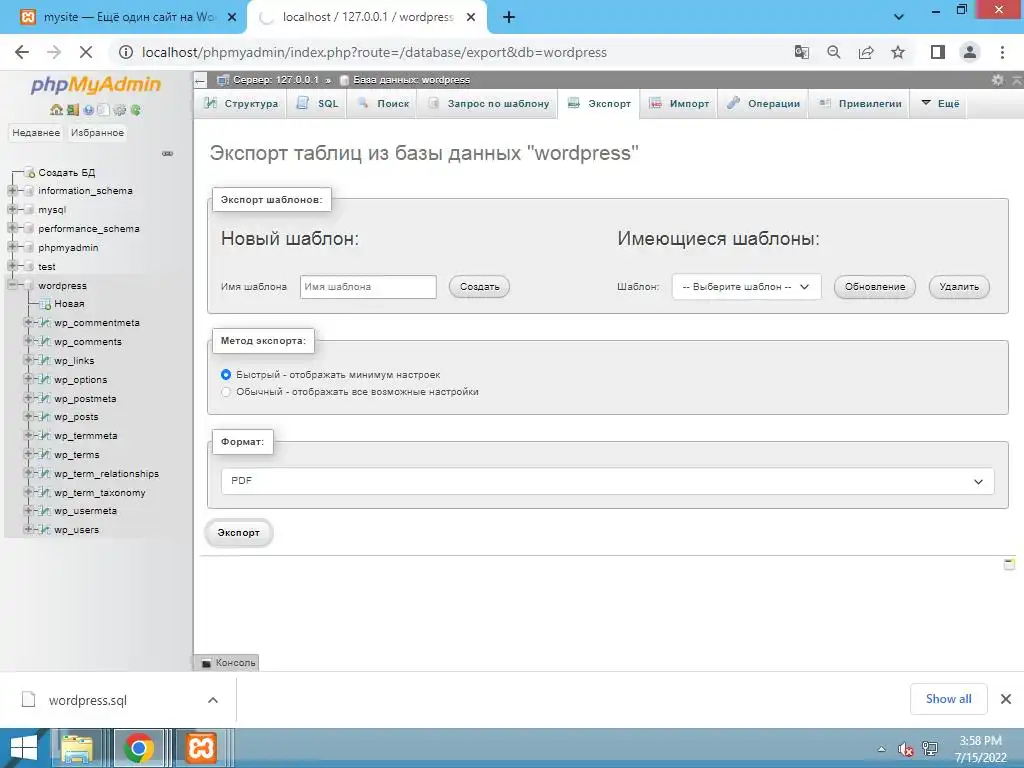Image resolution: width=1024 pixels, height=768 pixels.
Task: Go back with browser back arrow
Action: pyautogui.click(x=22, y=52)
